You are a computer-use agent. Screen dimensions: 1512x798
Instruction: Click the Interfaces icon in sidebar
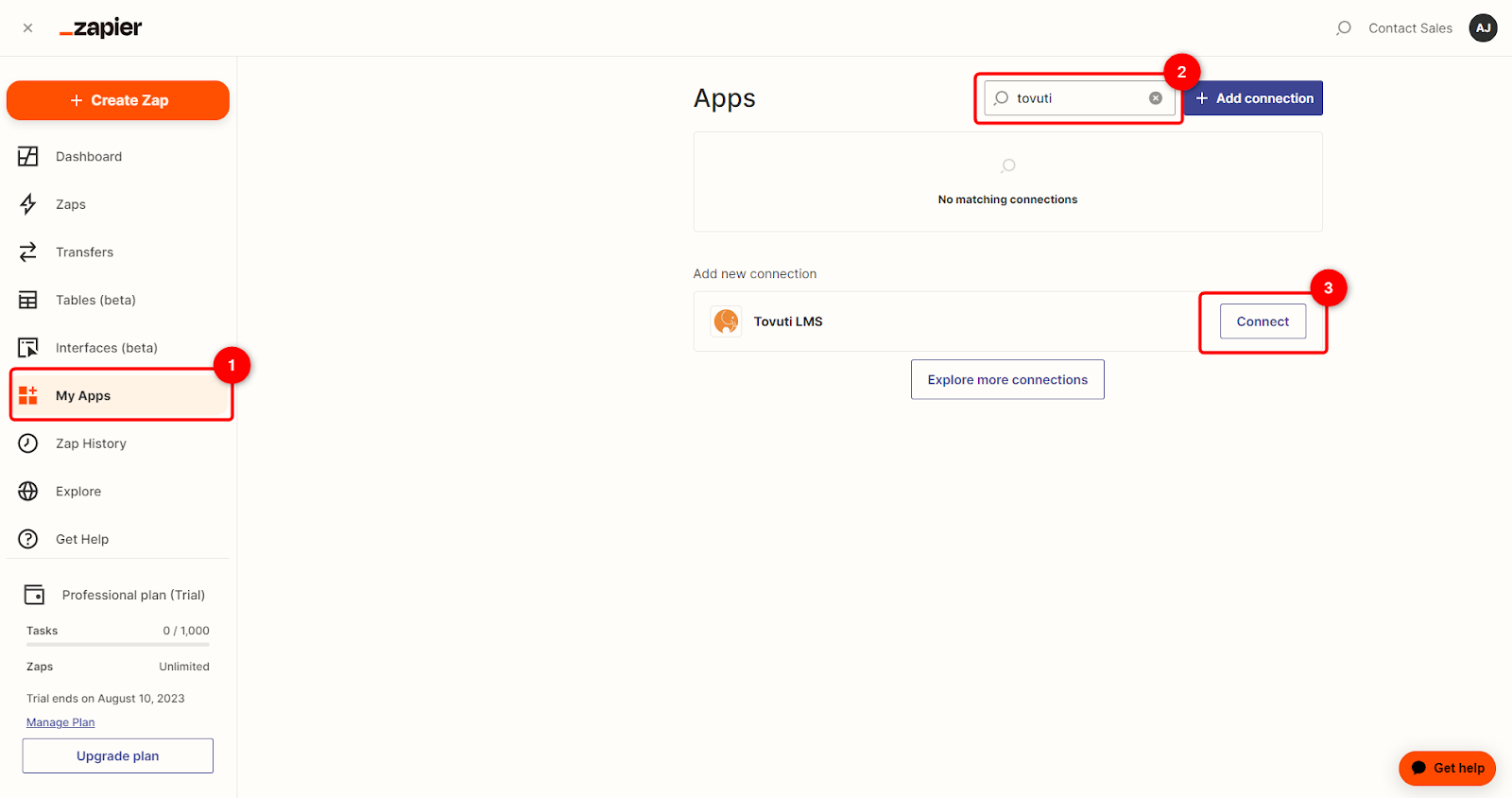(x=28, y=348)
